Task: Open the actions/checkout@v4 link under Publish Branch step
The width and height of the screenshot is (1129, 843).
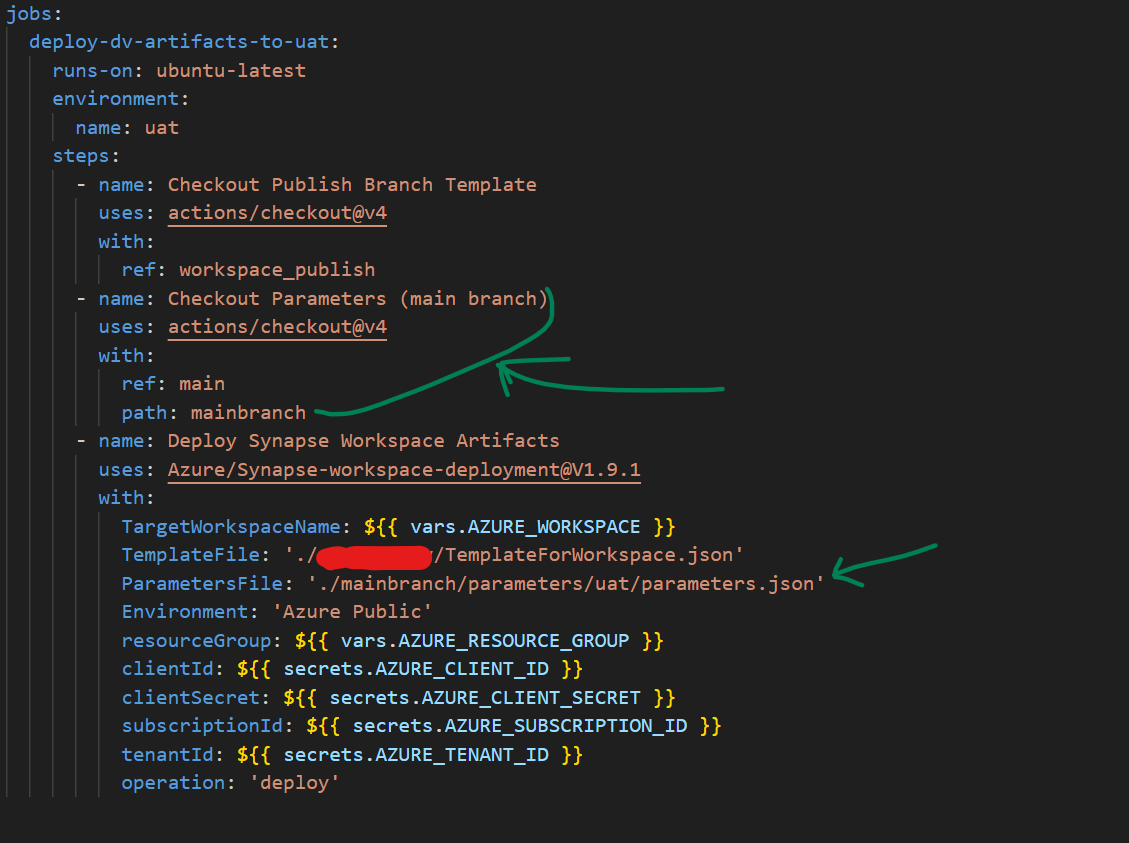Action: (x=277, y=213)
